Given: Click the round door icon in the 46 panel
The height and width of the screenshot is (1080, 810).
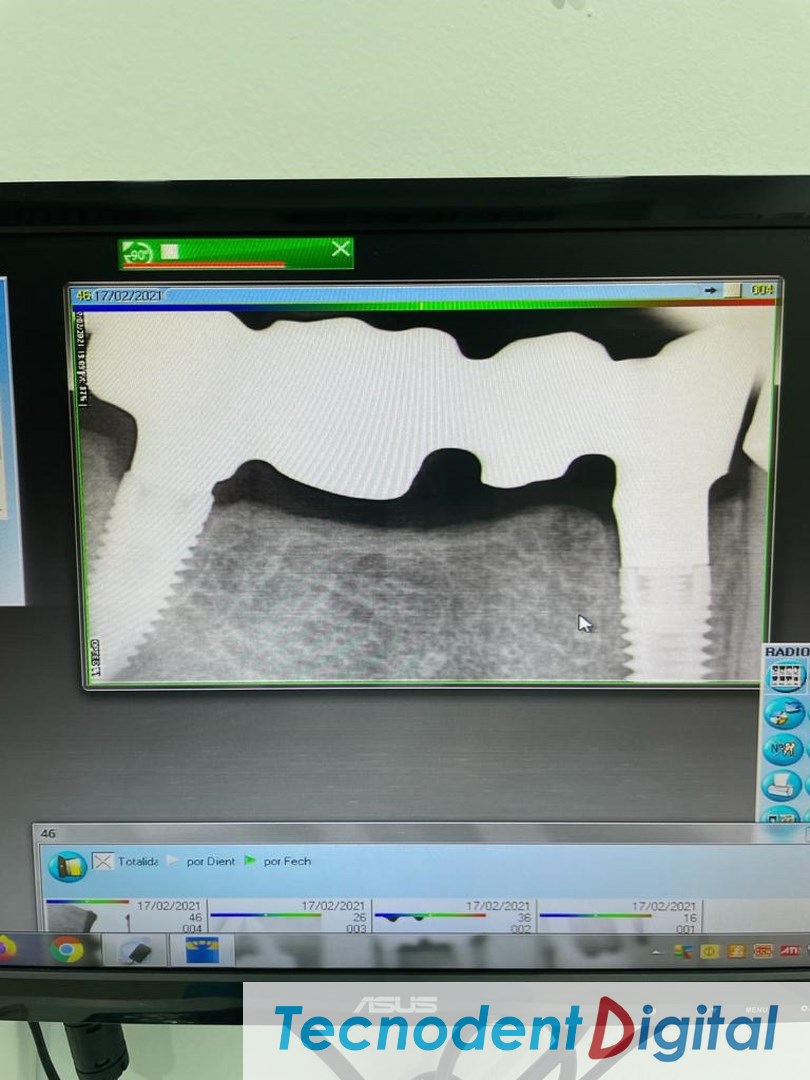Looking at the screenshot, I should tap(68, 866).
